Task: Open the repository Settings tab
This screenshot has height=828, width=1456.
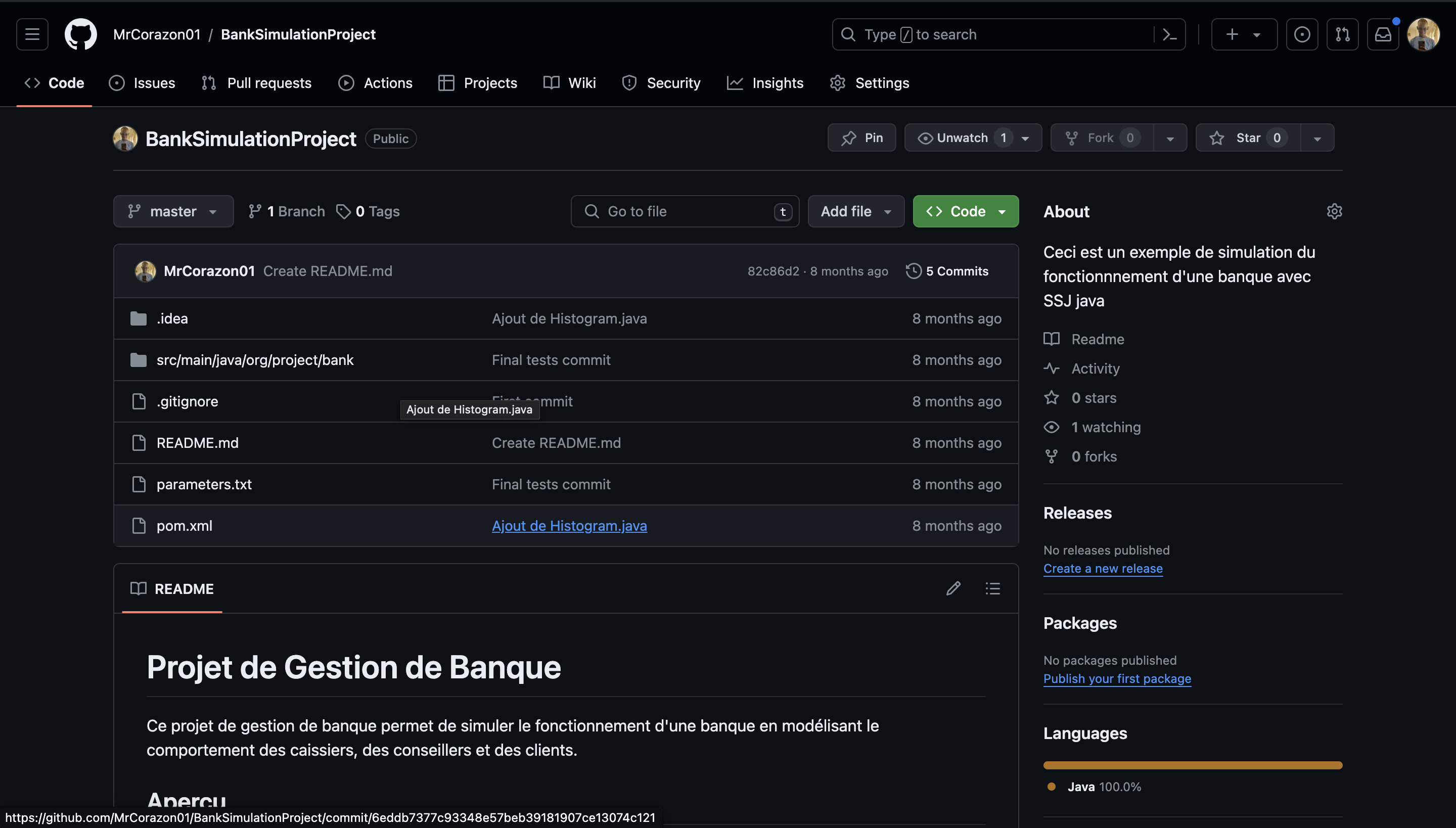Action: click(x=869, y=83)
